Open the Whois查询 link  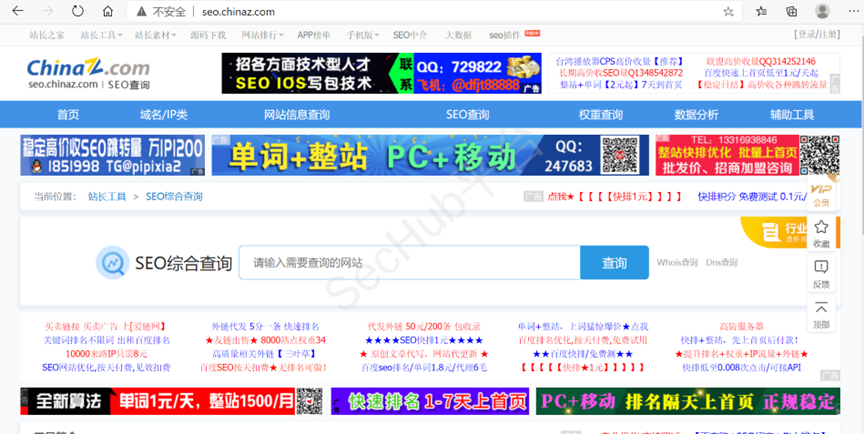coord(676,263)
